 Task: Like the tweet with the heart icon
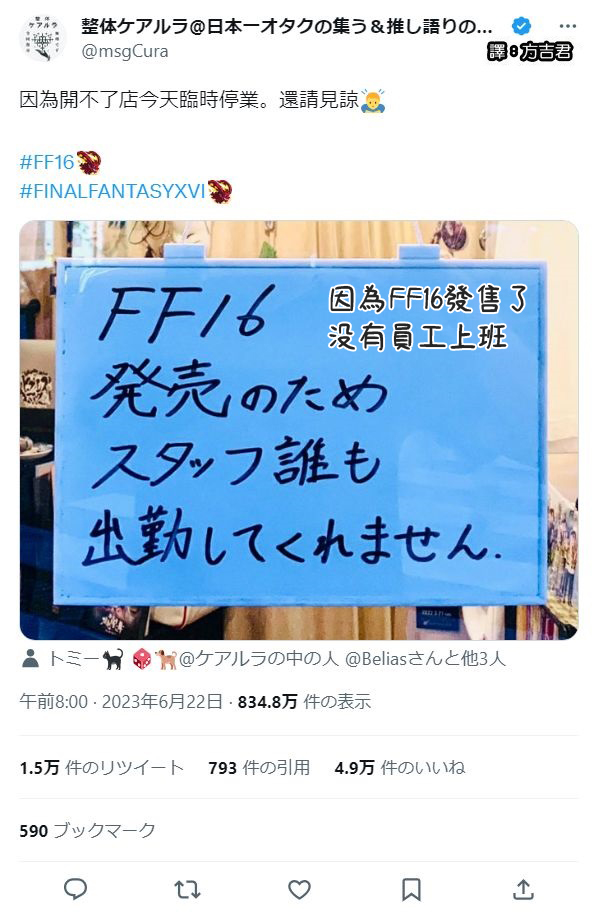[x=299, y=890]
